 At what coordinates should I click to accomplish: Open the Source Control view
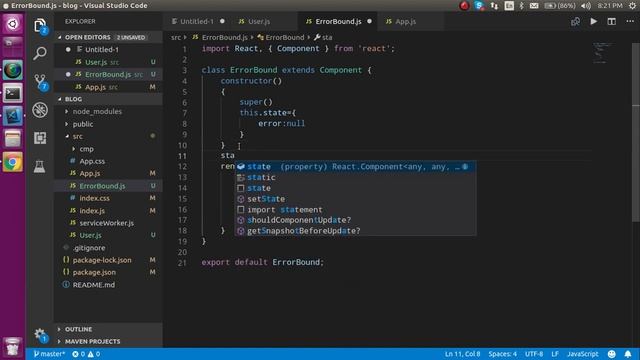pyautogui.click(x=40, y=81)
